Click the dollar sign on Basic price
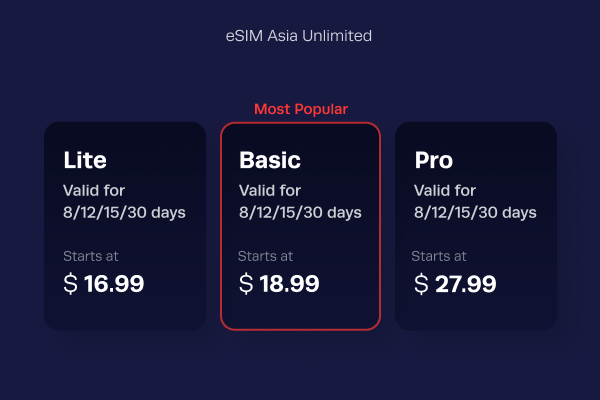This screenshot has width=600, height=400. pyautogui.click(x=246, y=284)
